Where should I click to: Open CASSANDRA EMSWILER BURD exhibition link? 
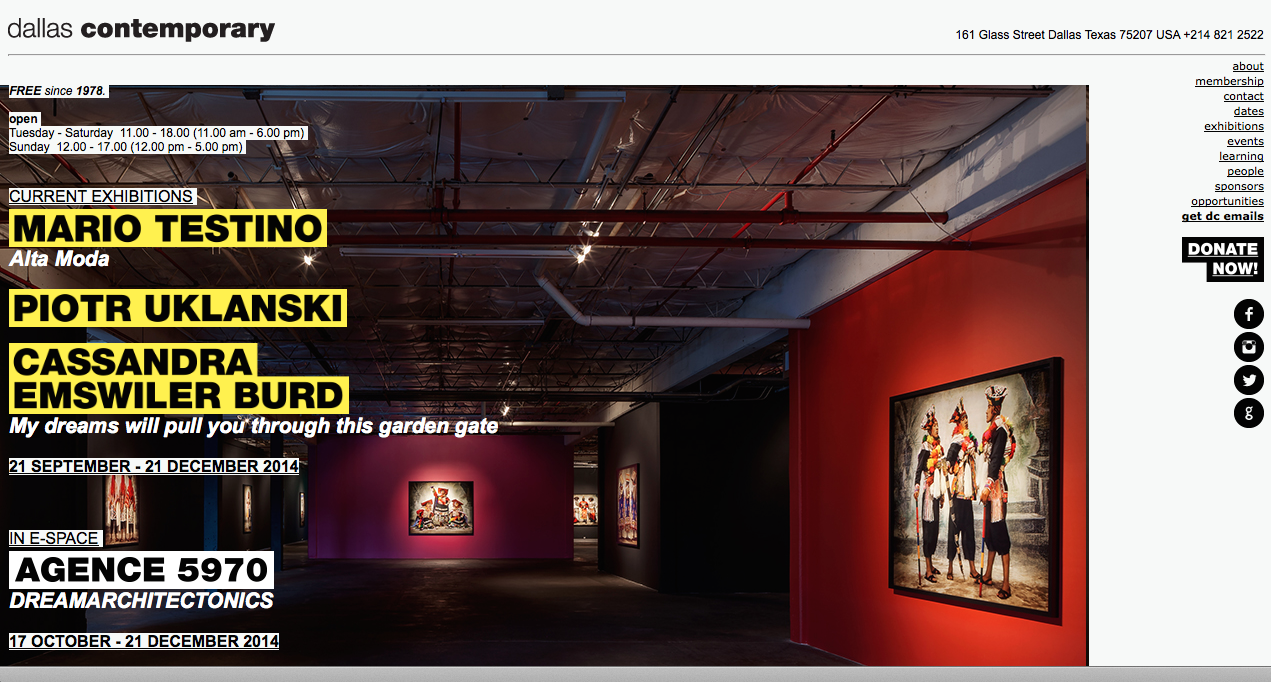[x=178, y=378]
